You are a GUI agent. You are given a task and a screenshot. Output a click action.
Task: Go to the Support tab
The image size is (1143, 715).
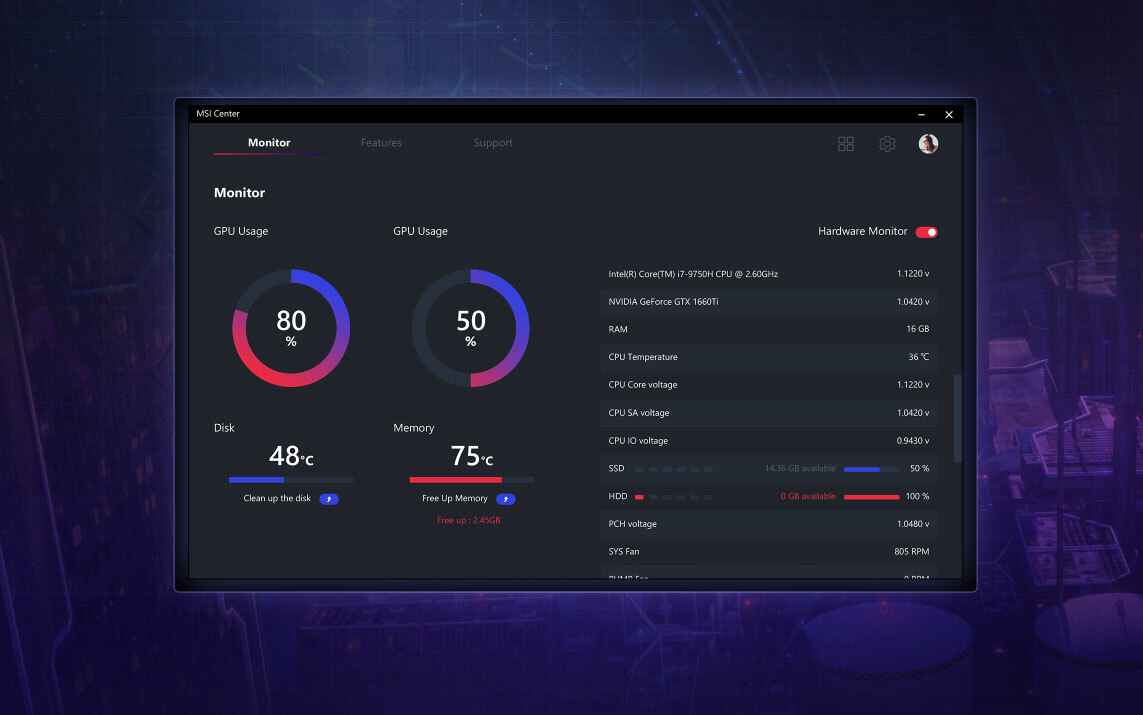(x=493, y=143)
